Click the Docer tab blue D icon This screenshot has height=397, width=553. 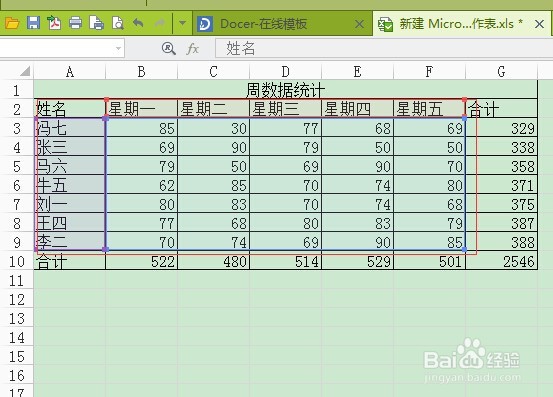205,24
